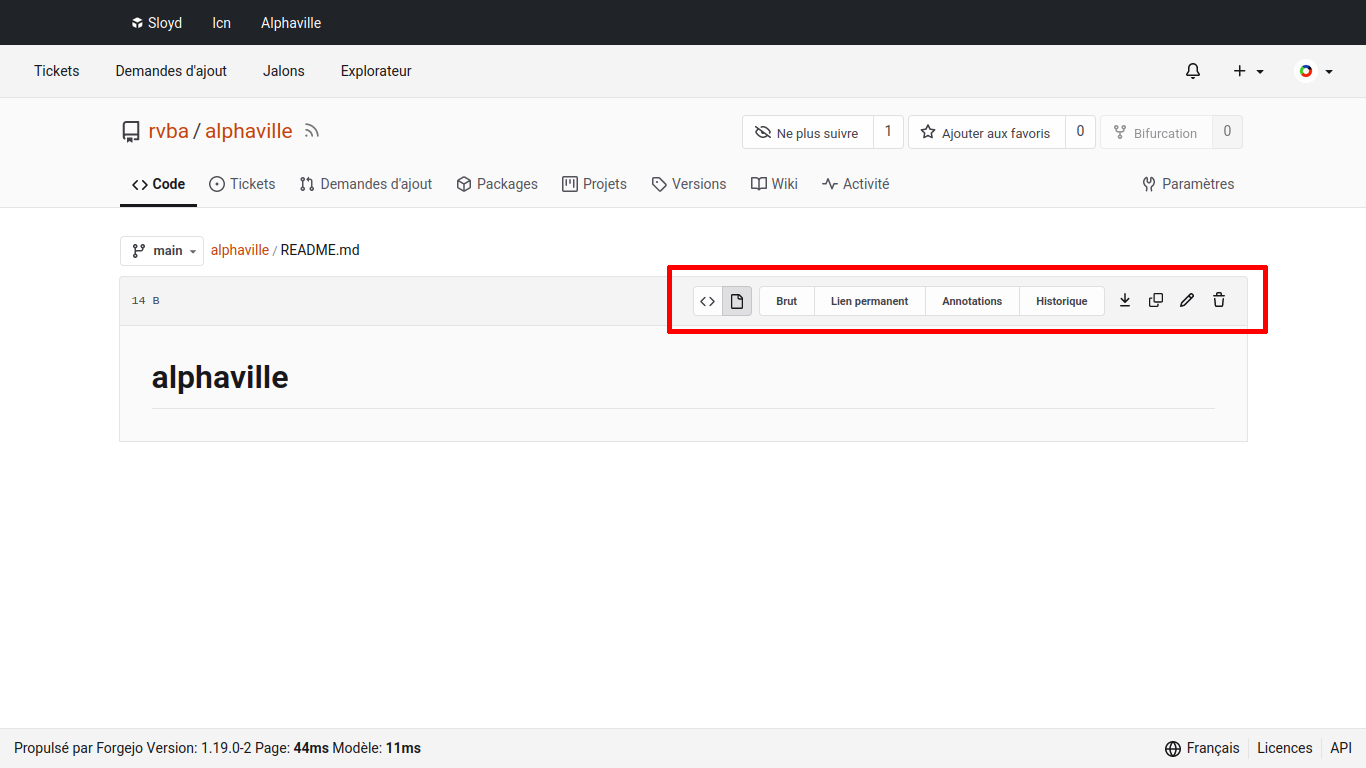Expand the main branch dropdown
This screenshot has width=1366, height=768.
162,251
